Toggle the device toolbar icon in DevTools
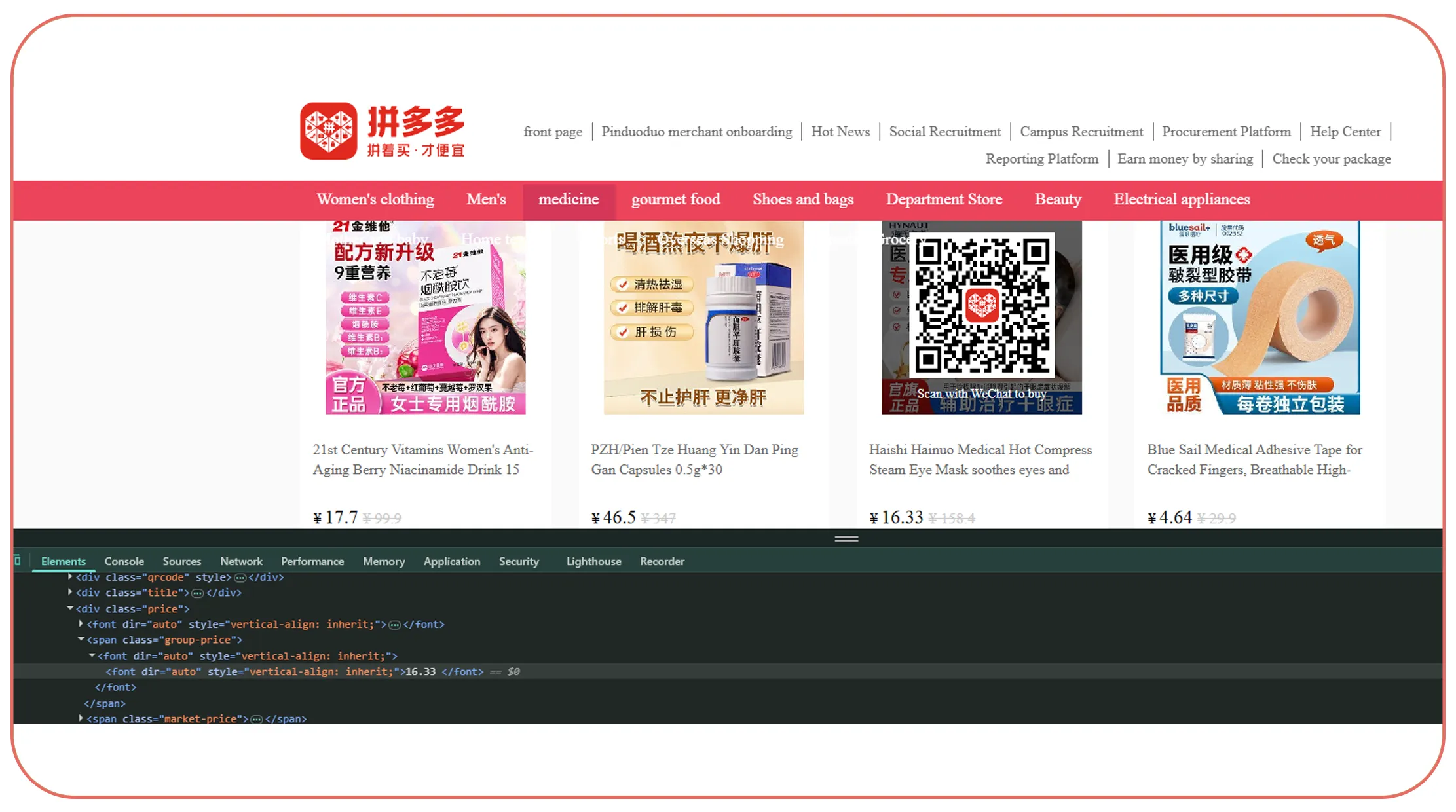The image size is (1456, 812). click(18, 561)
